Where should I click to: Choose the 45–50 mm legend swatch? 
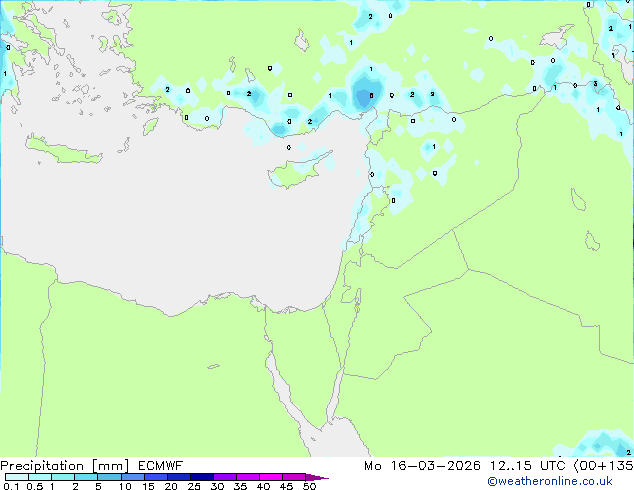pyautogui.click(x=294, y=477)
